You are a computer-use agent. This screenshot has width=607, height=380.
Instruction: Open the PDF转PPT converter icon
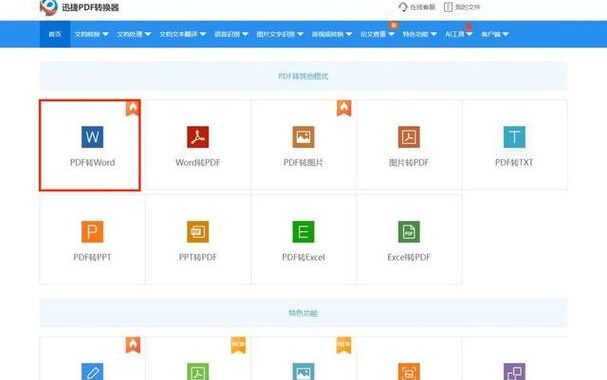coord(92,232)
